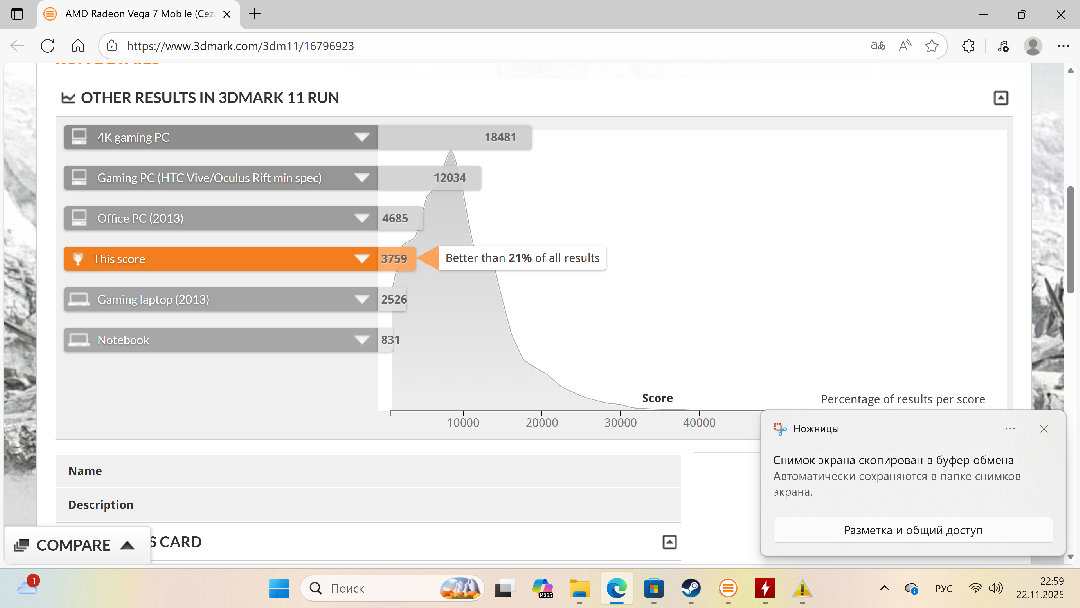Click the page vertical scrollbar thumb

pos(1070,239)
